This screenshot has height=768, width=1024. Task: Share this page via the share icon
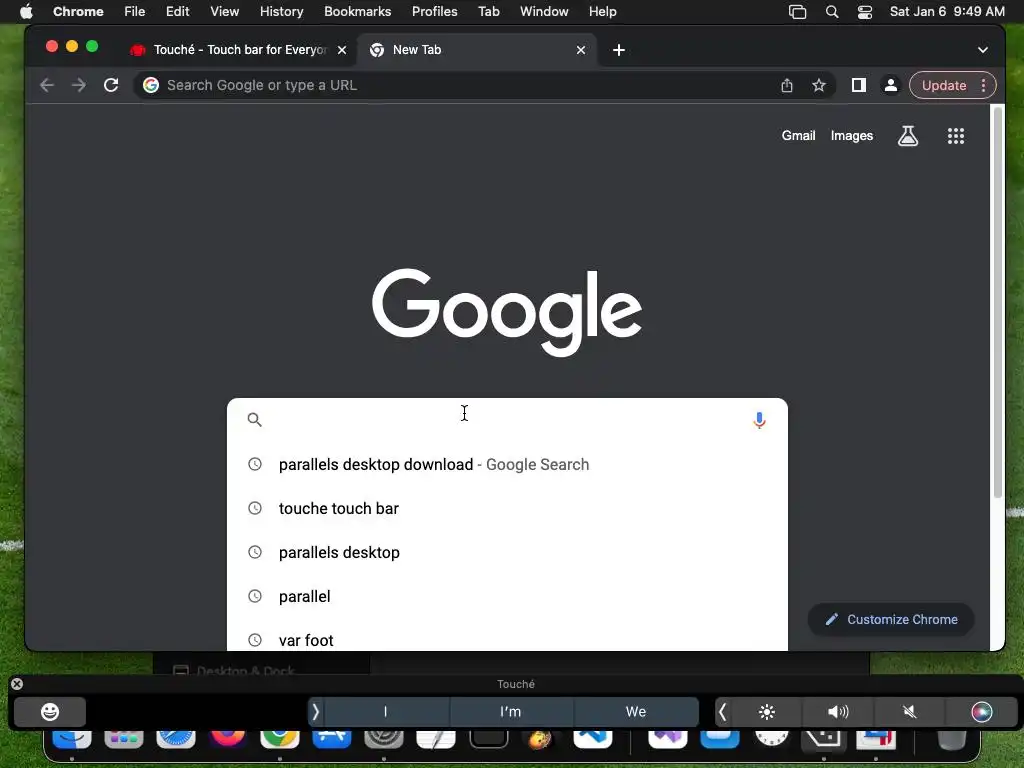click(787, 86)
